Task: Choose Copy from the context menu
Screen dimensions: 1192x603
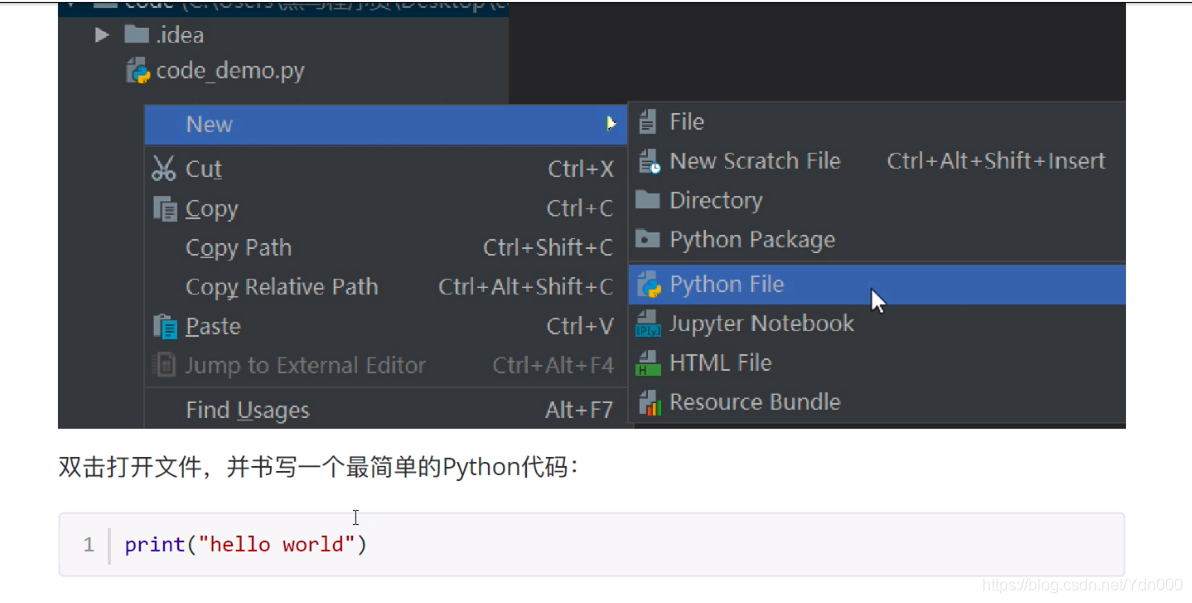Action: pyautogui.click(x=385, y=208)
